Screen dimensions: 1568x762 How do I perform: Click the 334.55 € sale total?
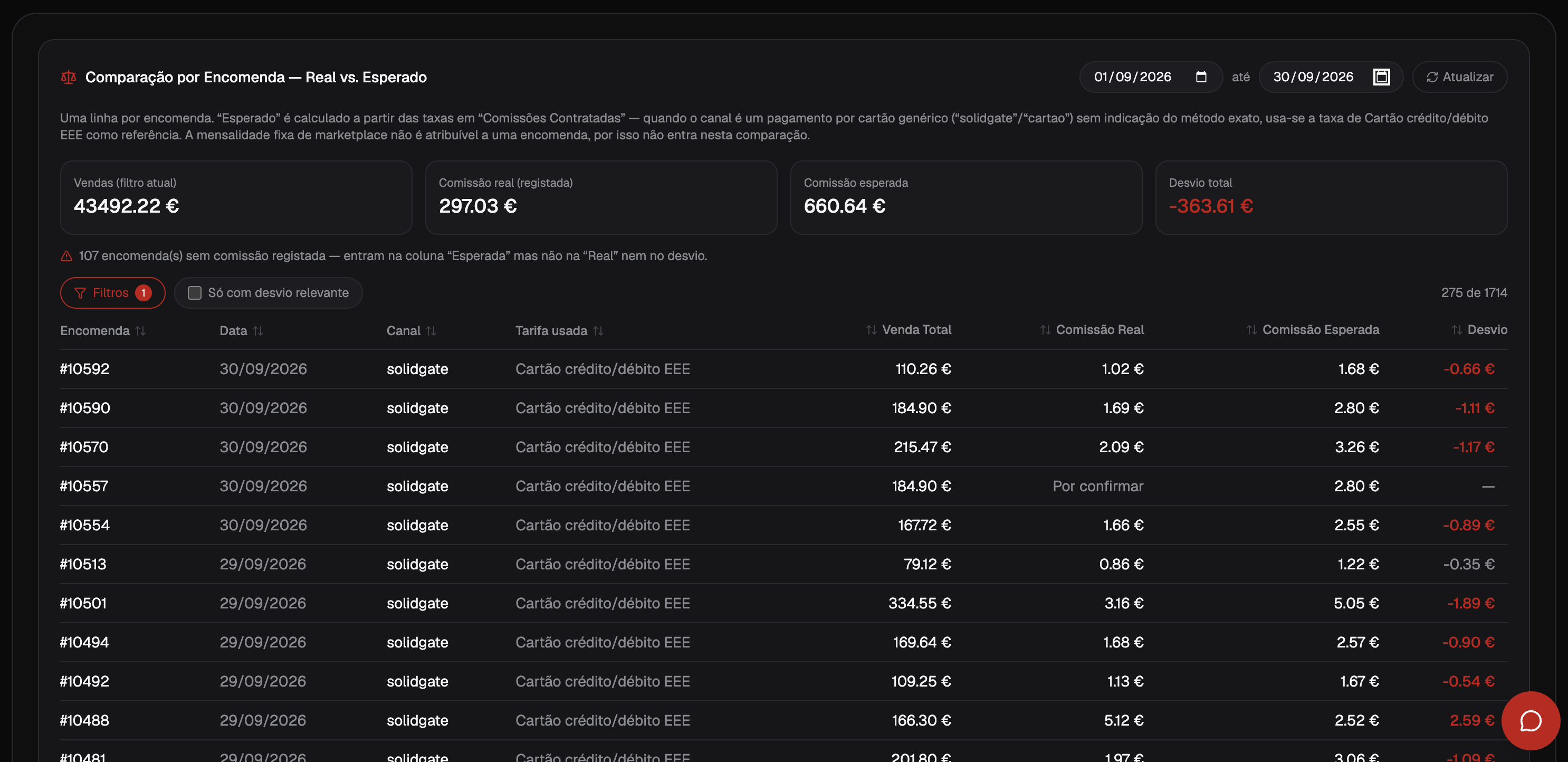[919, 603]
